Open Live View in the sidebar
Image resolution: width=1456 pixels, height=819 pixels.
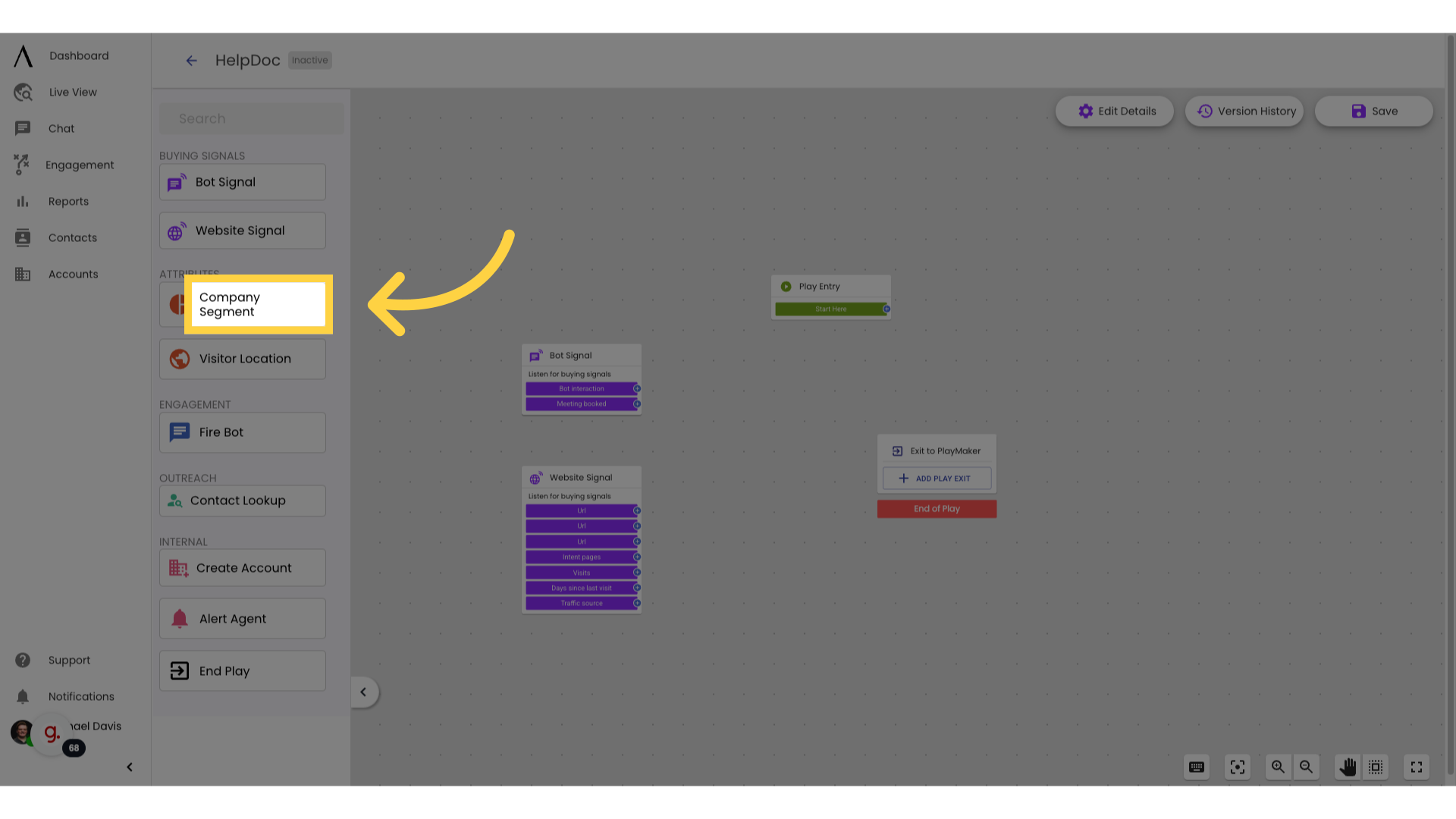point(73,93)
